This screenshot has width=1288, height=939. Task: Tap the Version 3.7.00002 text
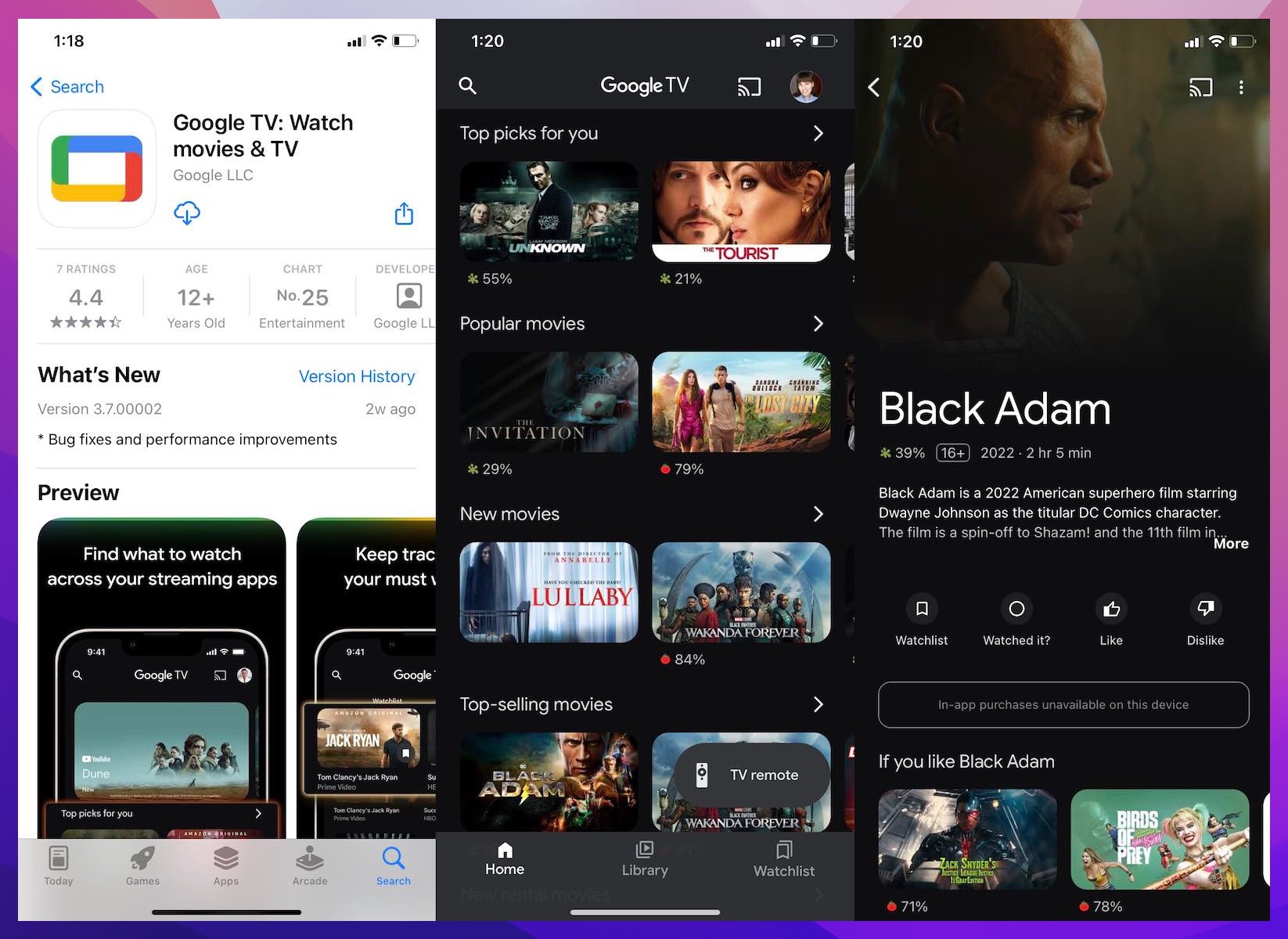point(100,409)
